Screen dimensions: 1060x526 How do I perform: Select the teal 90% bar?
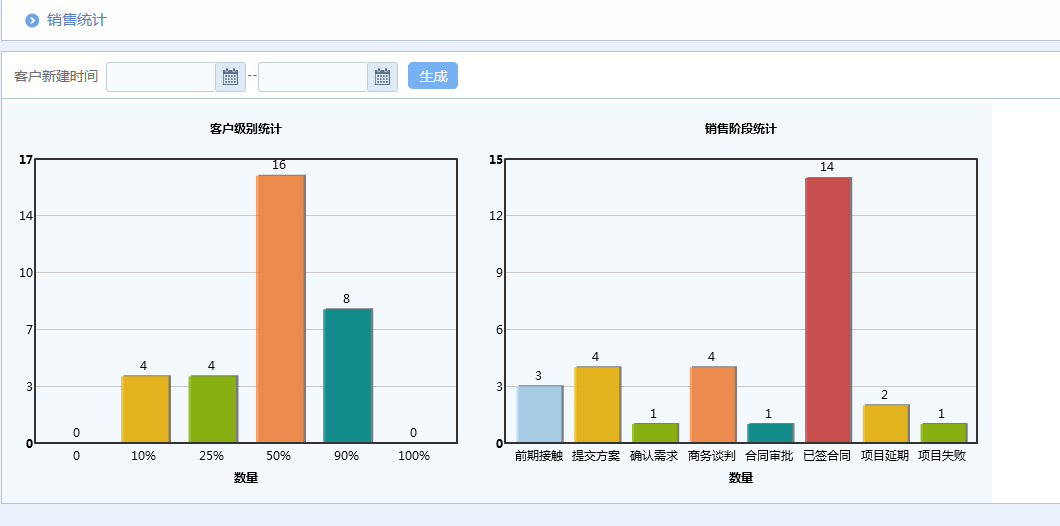tap(347, 375)
